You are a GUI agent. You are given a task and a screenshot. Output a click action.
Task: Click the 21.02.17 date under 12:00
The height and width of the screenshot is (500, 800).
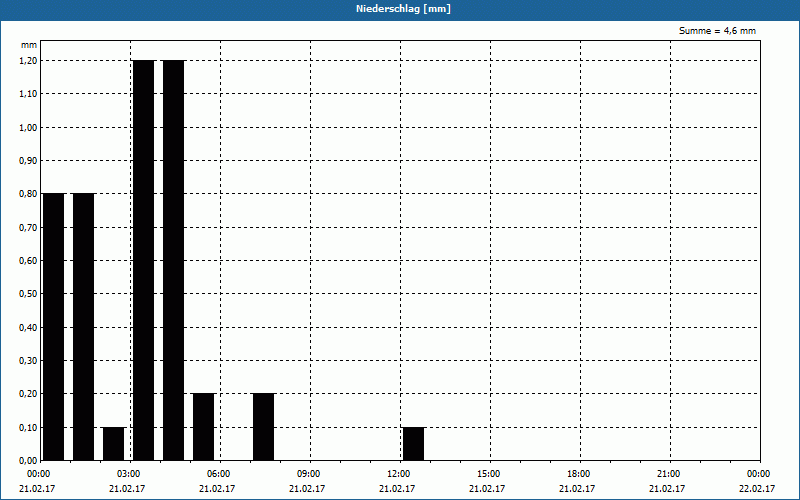click(x=396, y=489)
